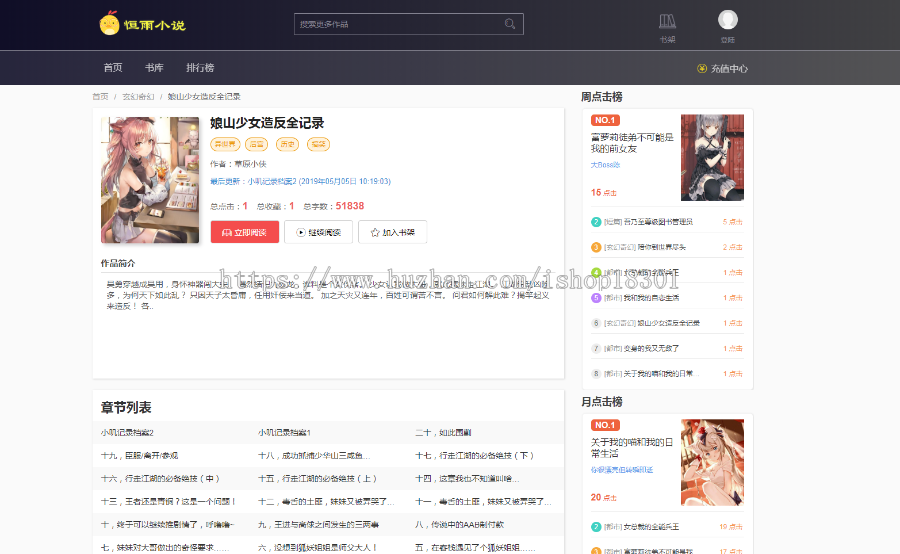
Task: Open chapter 十四，这票我也不知道叫啥
Action: [467, 478]
